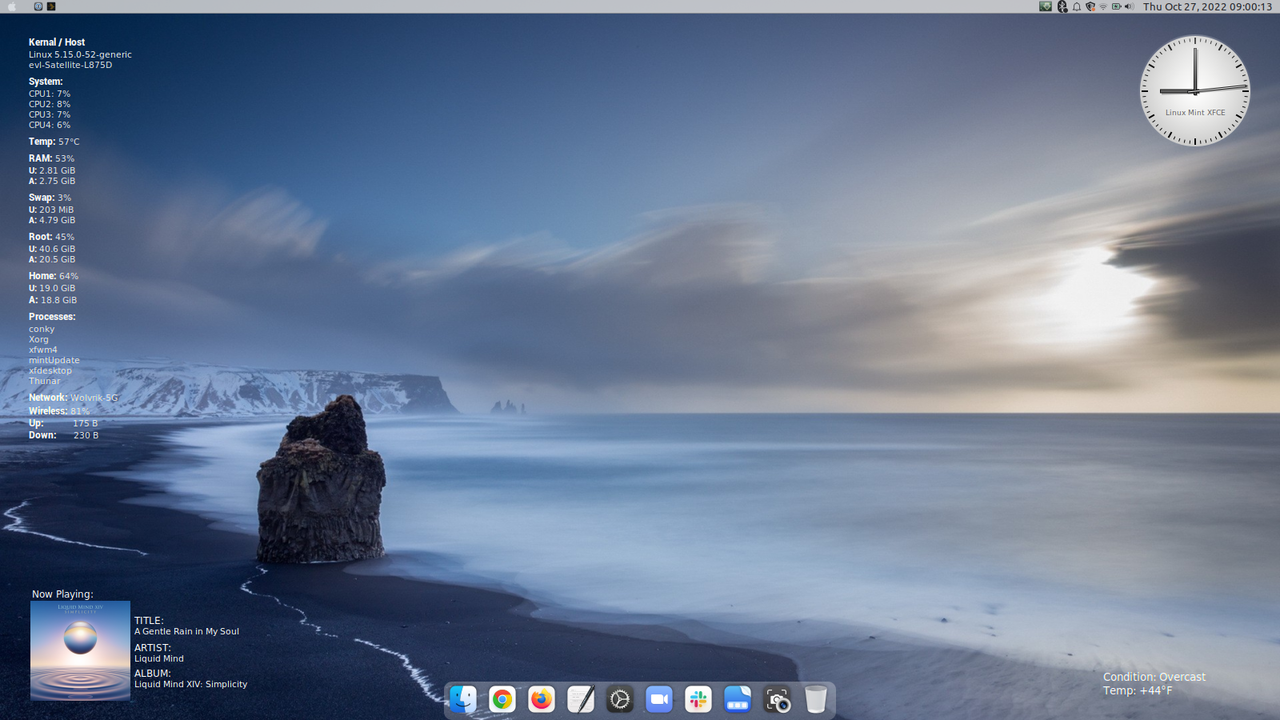Open the blue document app in the dock
The width and height of the screenshot is (1280, 720).
[738, 699]
